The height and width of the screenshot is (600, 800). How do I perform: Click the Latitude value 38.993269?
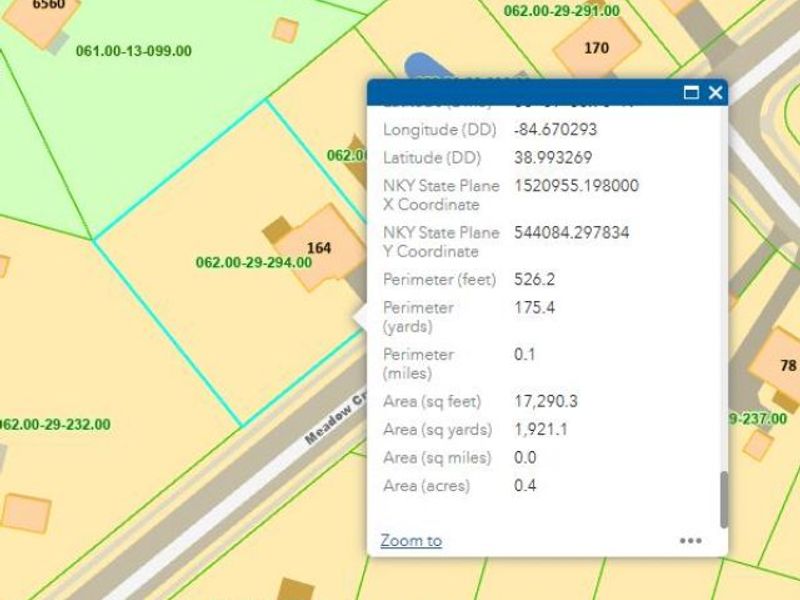click(552, 158)
